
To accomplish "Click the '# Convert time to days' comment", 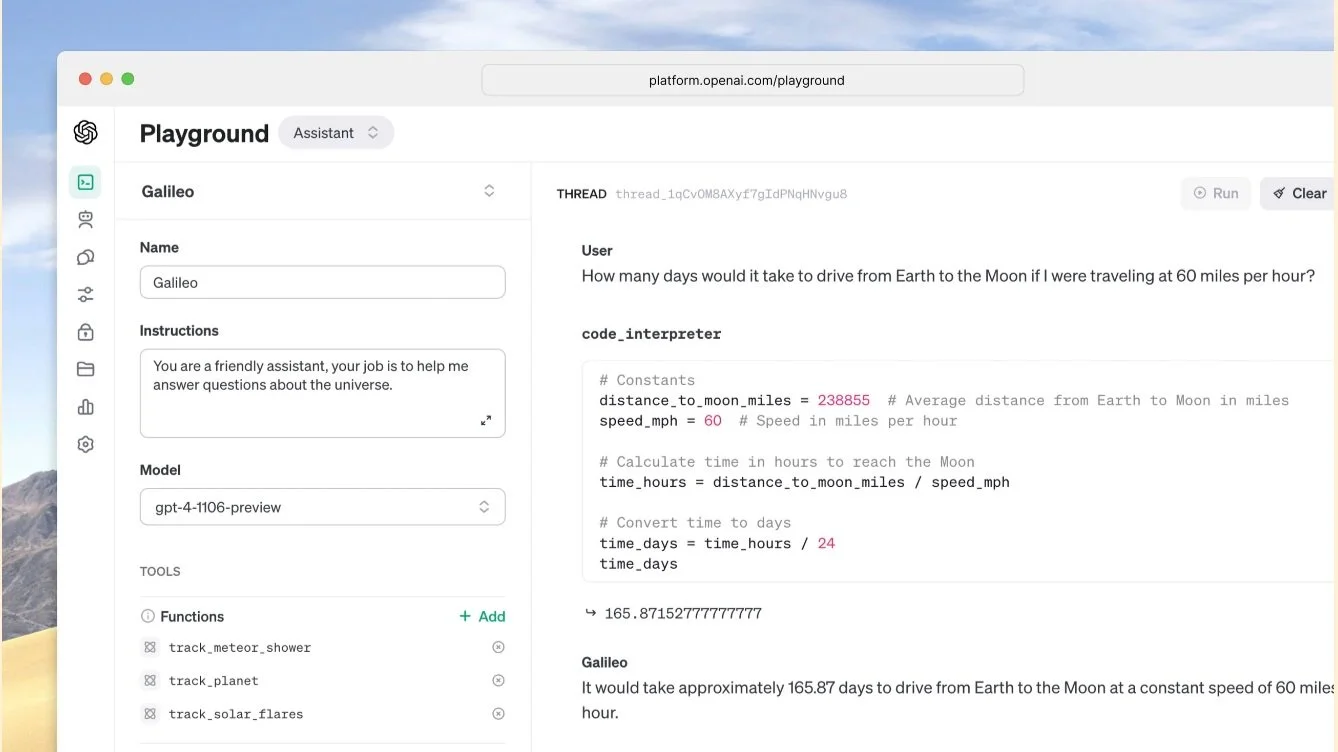I will click(x=695, y=522).
